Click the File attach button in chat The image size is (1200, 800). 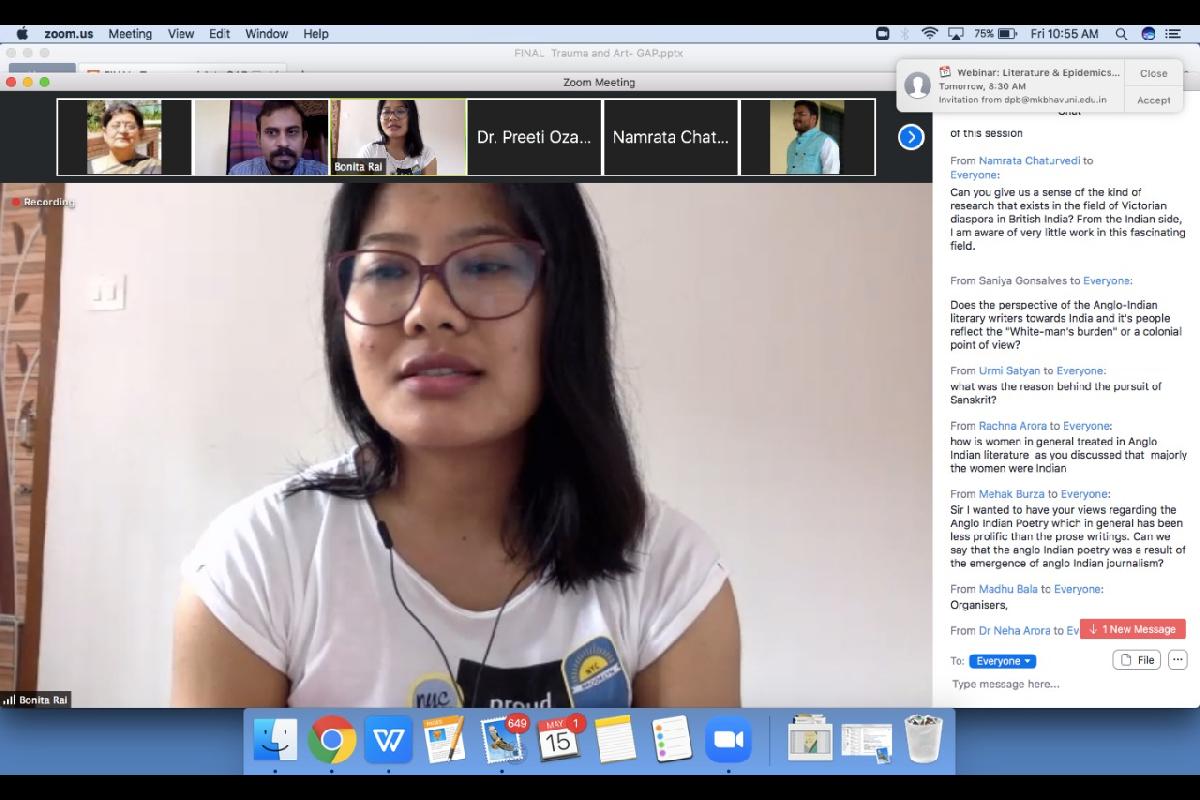click(1137, 660)
